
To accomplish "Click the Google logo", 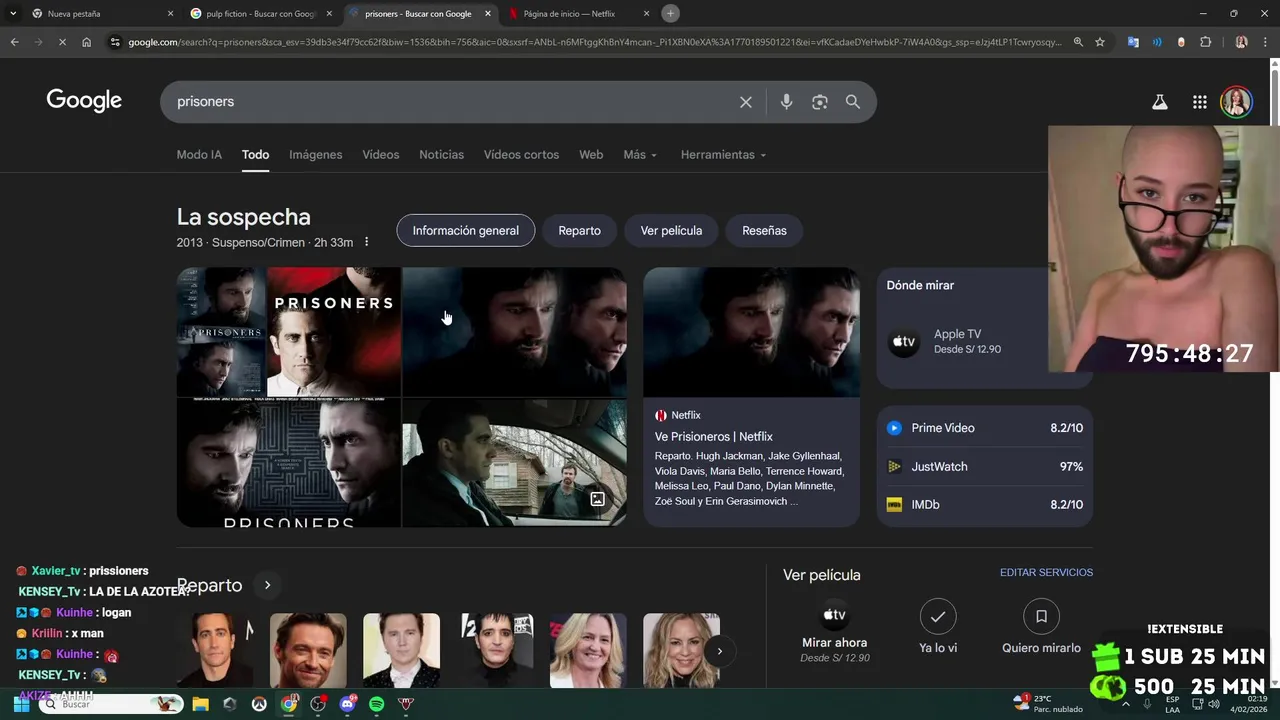I will tap(84, 101).
